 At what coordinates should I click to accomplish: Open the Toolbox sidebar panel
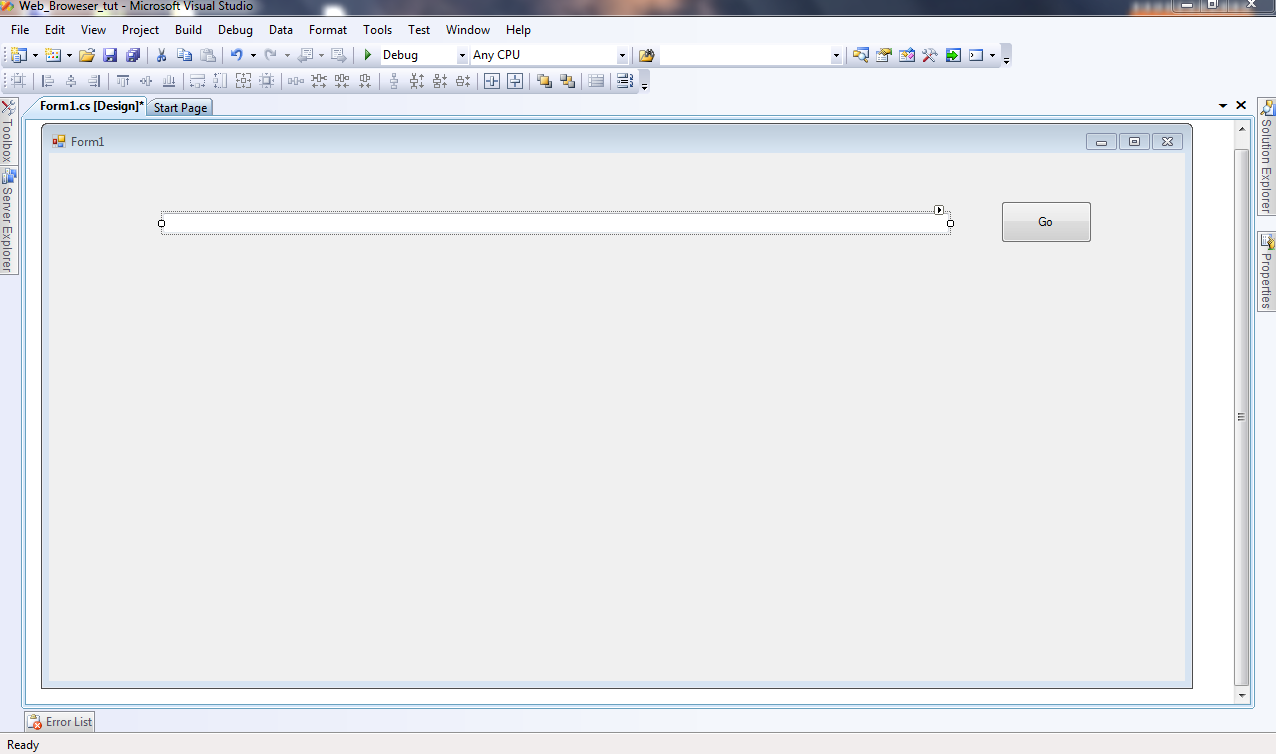point(8,135)
